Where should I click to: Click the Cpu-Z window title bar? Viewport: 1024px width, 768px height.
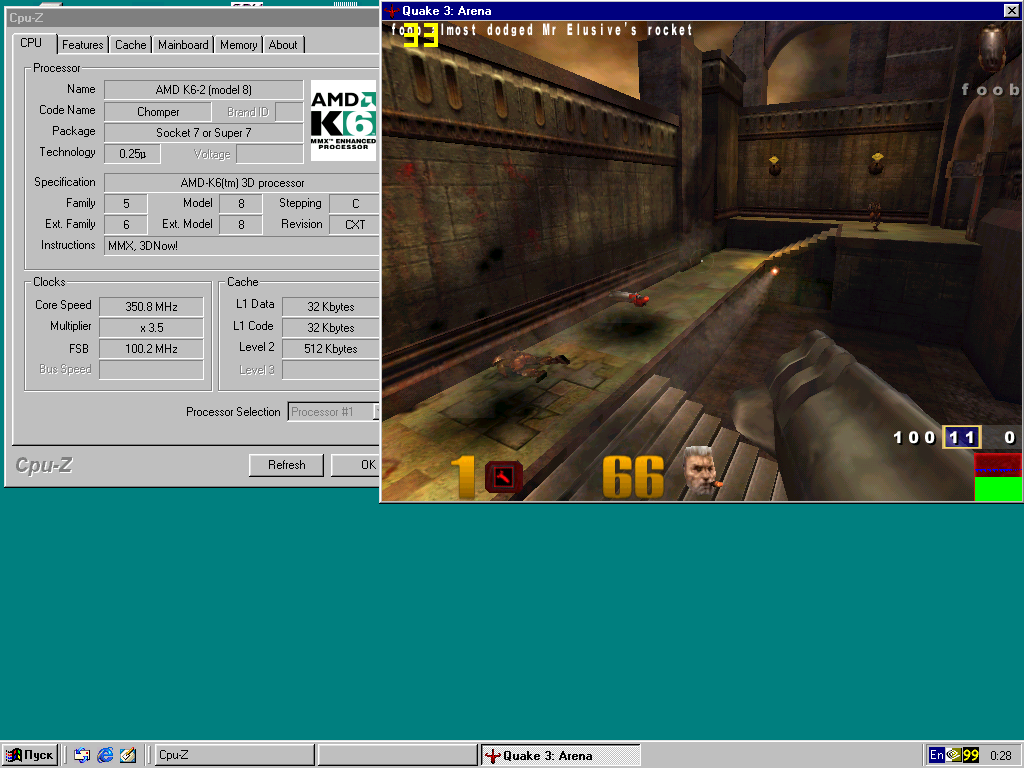[193, 18]
